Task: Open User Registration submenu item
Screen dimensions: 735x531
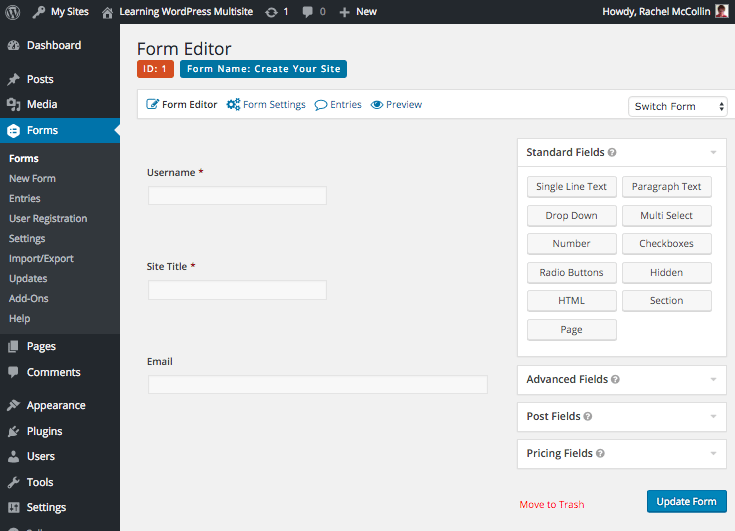Action: 48,218
